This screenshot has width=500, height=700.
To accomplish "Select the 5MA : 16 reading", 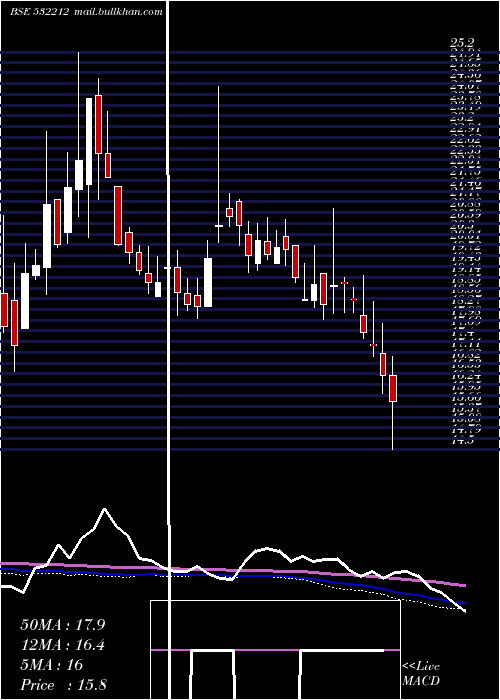I will click(52, 665).
